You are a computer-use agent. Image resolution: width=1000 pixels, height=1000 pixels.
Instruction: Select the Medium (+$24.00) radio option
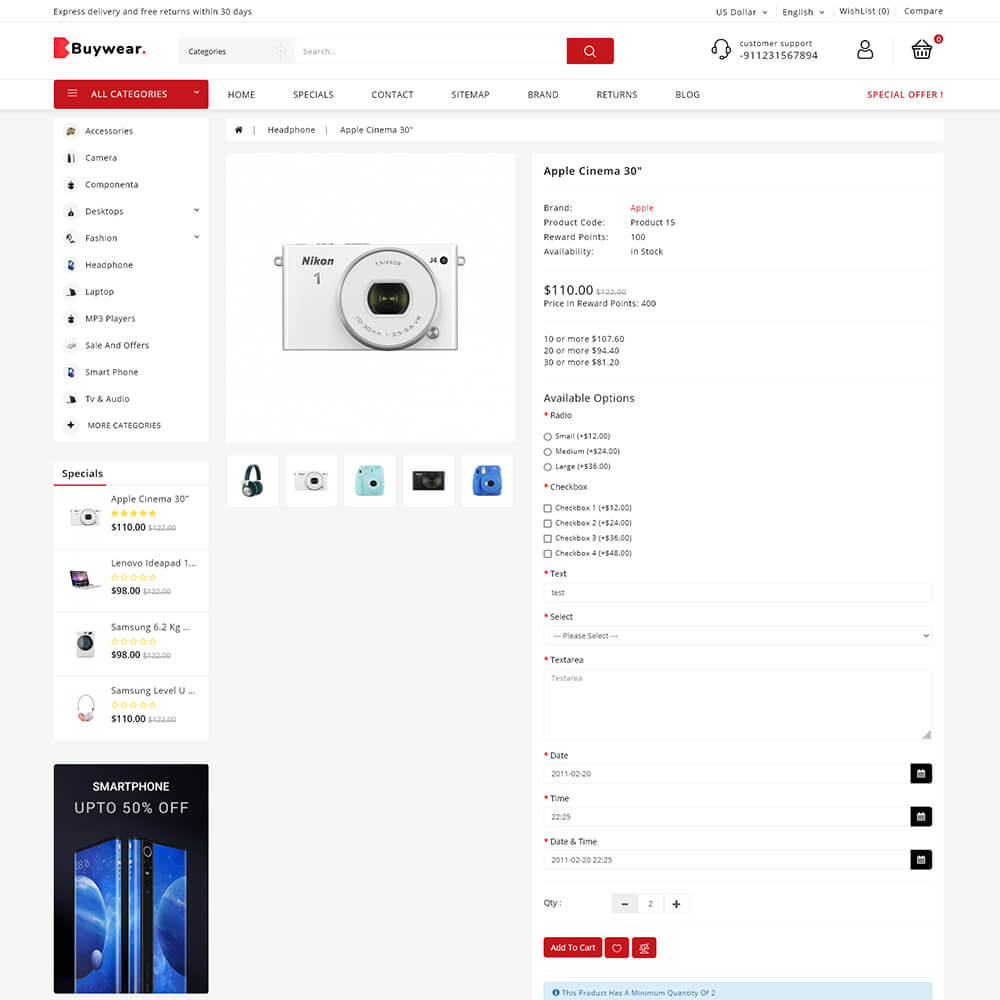(547, 452)
